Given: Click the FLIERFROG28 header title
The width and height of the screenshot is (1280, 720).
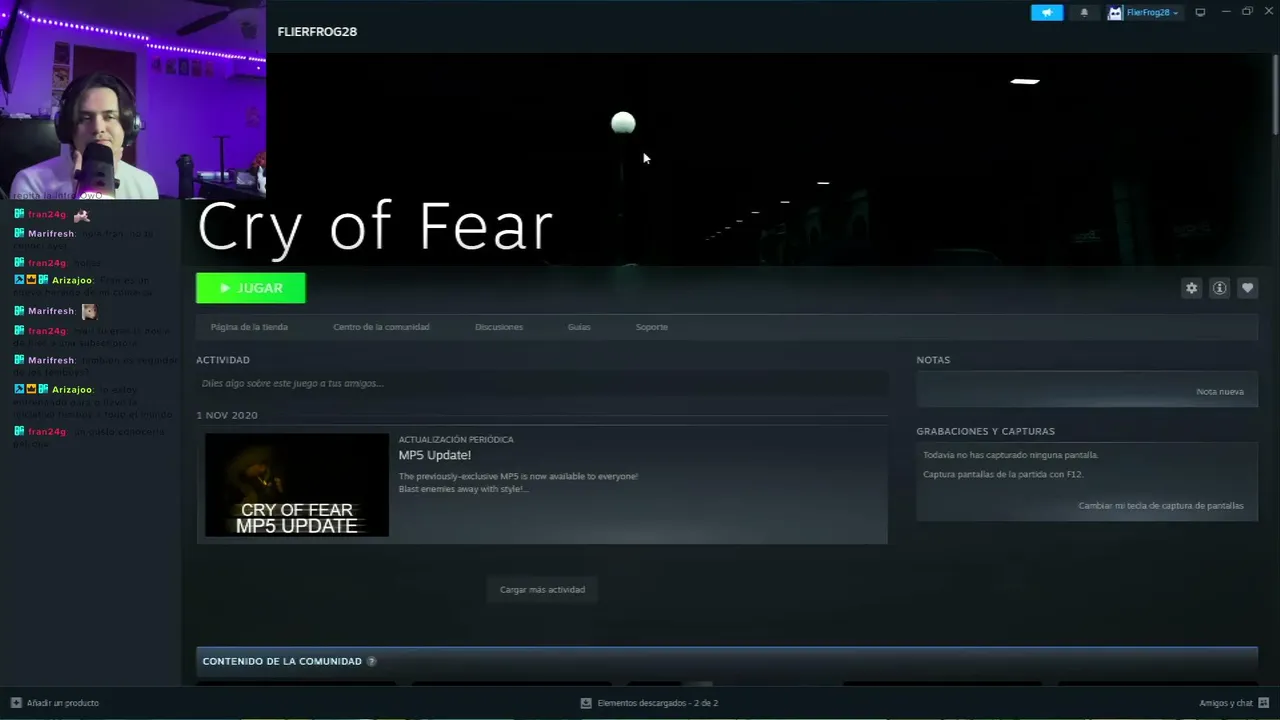Looking at the screenshot, I should pos(317,32).
